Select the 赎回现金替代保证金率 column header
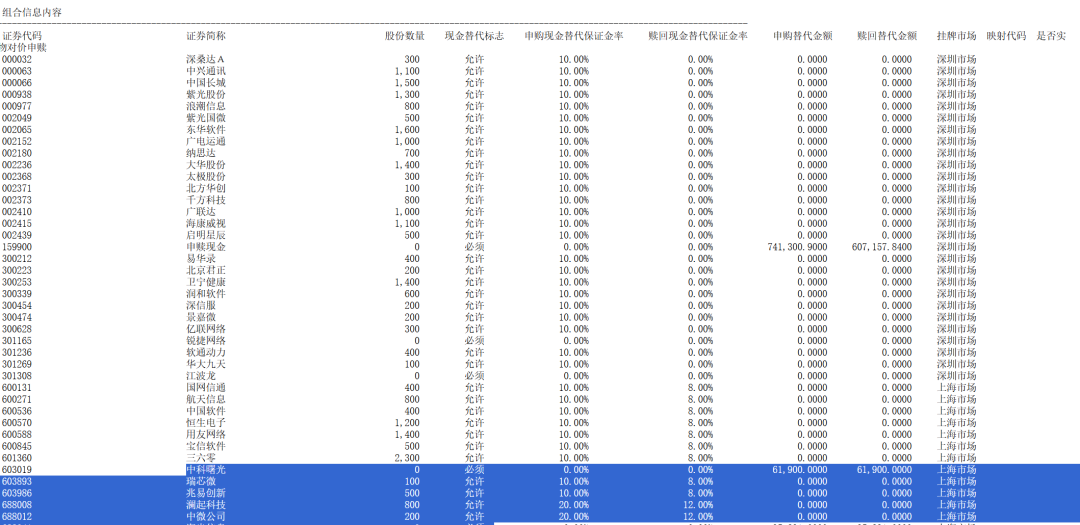Image resolution: width=1080 pixels, height=525 pixels. 698,36
